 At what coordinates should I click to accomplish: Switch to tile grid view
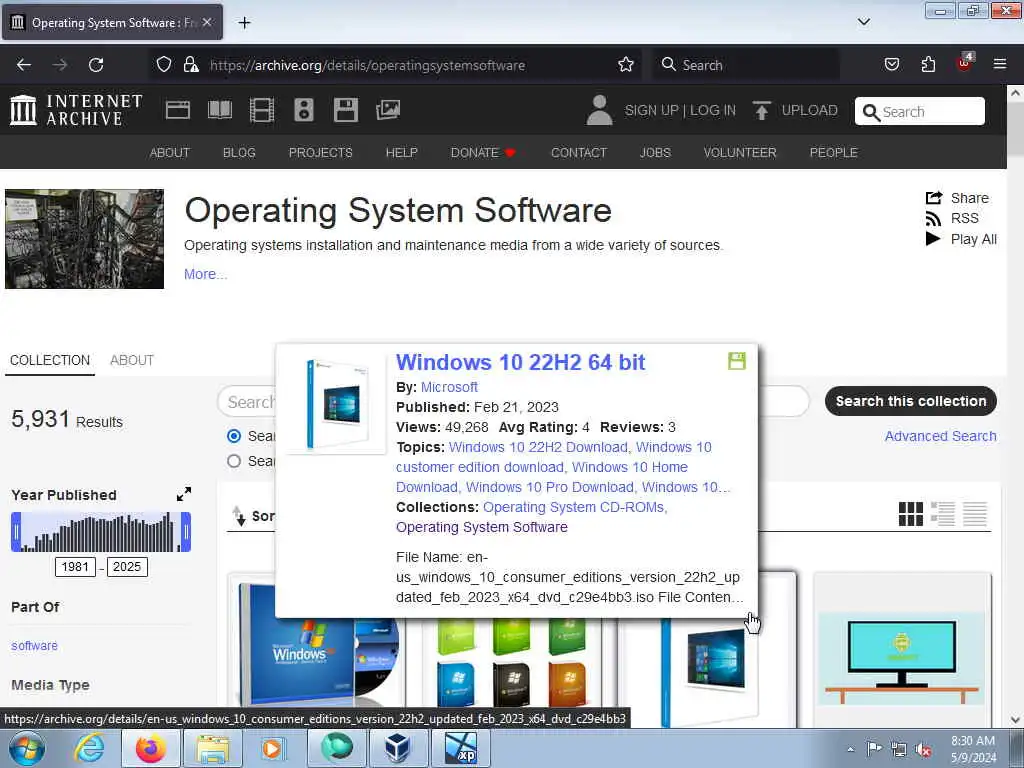(910, 514)
